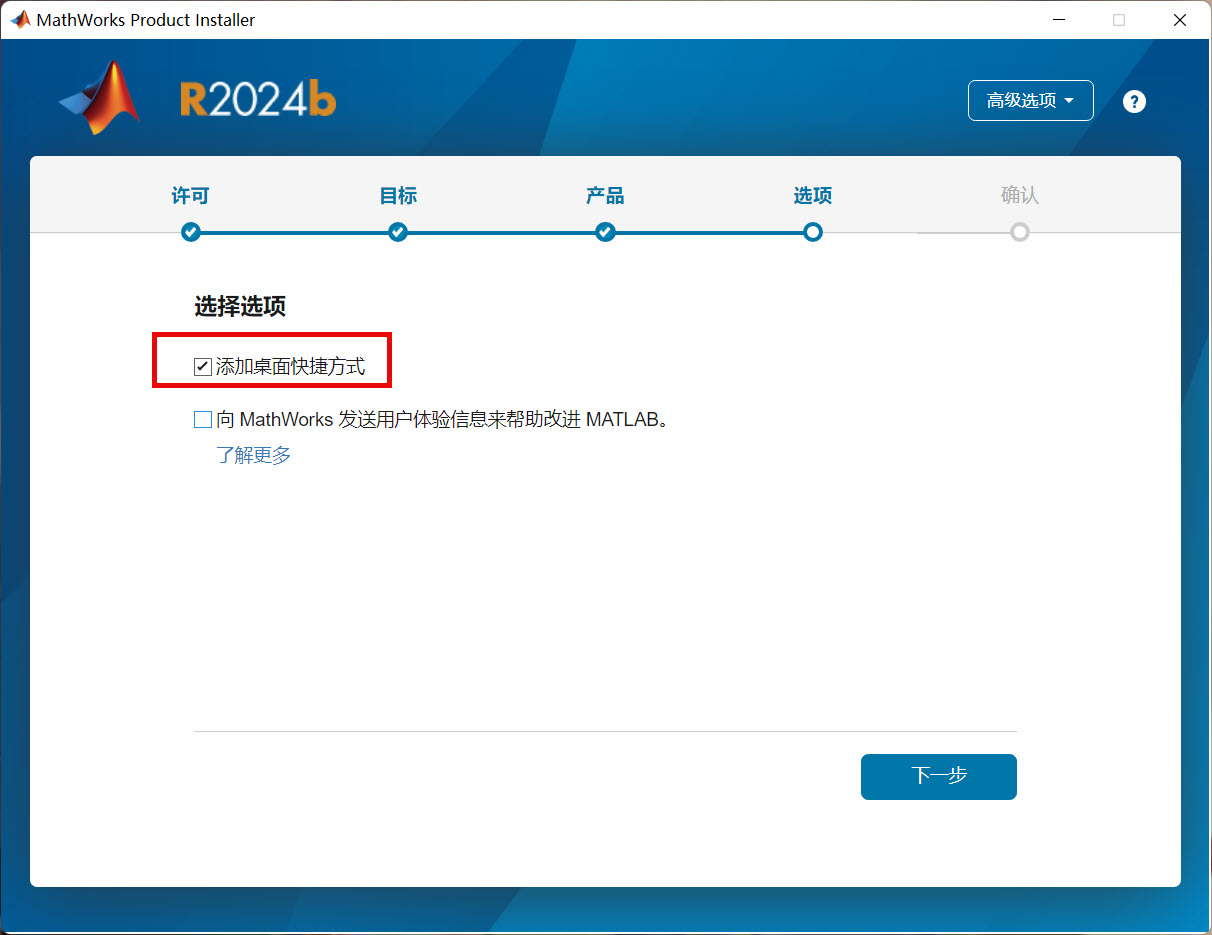Viewport: 1212px width, 935px height.
Task: Uncheck 添加桌面快捷方式 checkbox
Action: [x=203, y=367]
